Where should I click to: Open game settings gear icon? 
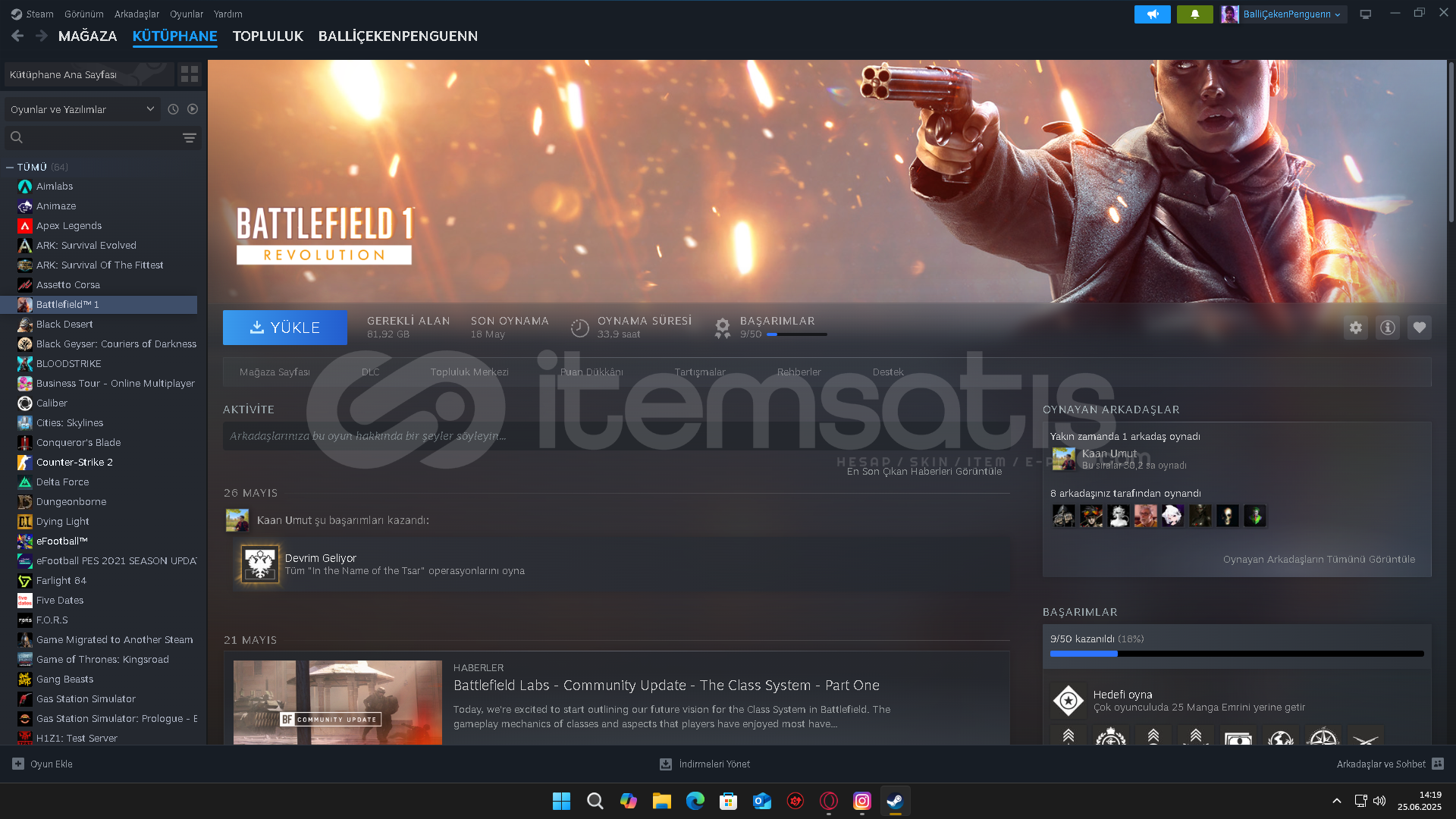point(1355,328)
